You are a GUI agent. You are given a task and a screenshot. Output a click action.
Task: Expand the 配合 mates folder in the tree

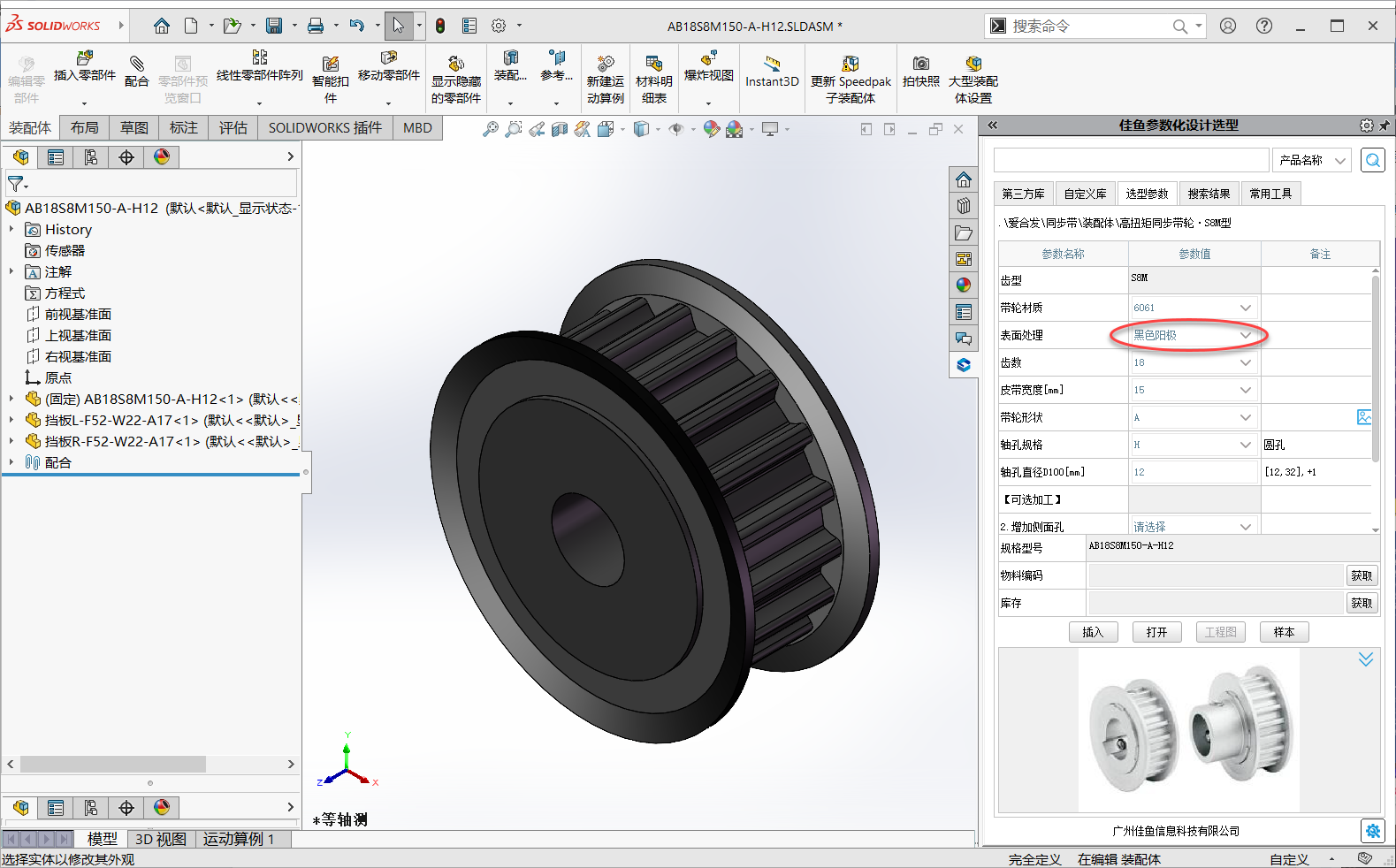click(x=11, y=462)
